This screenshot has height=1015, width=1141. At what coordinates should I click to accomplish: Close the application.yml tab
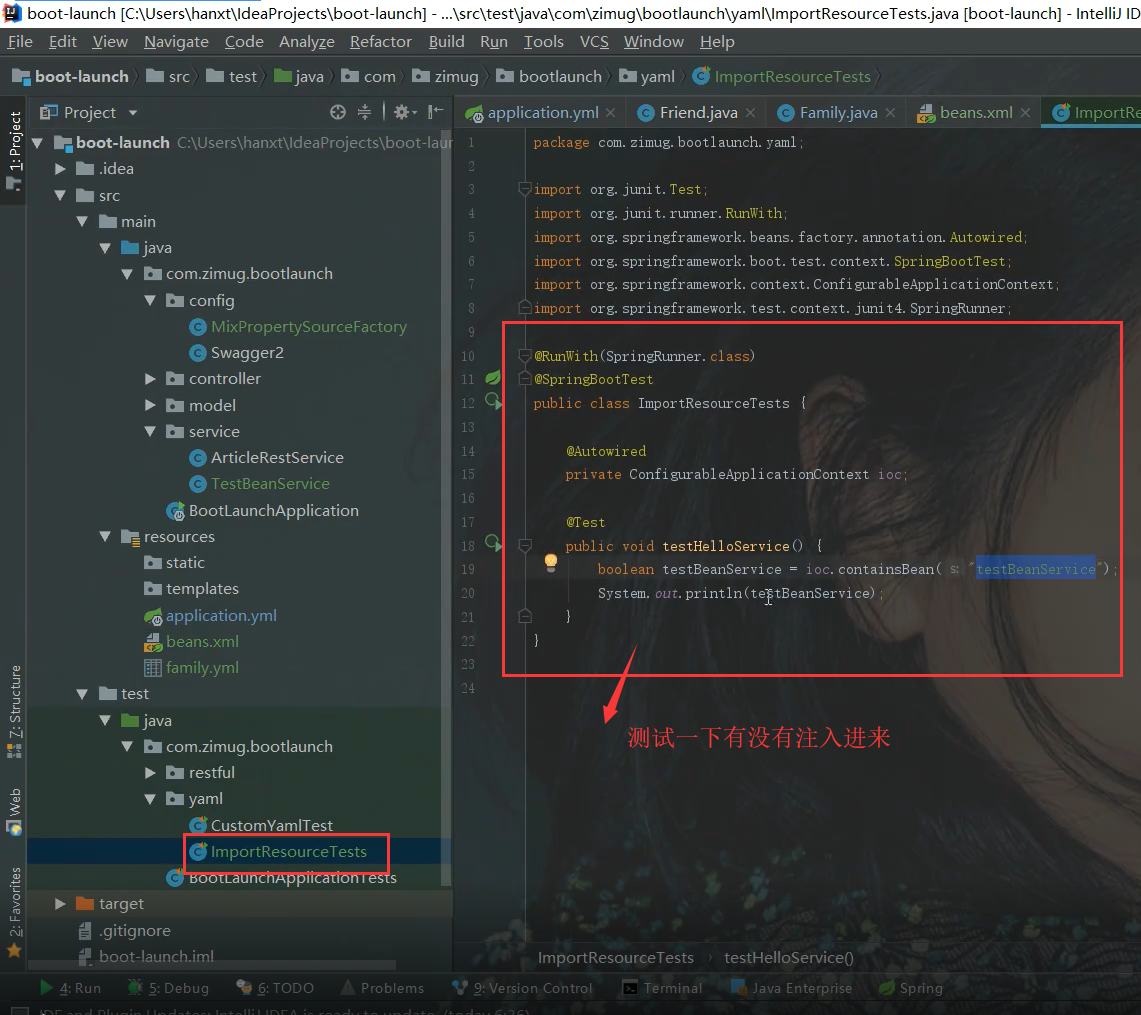[611, 113]
